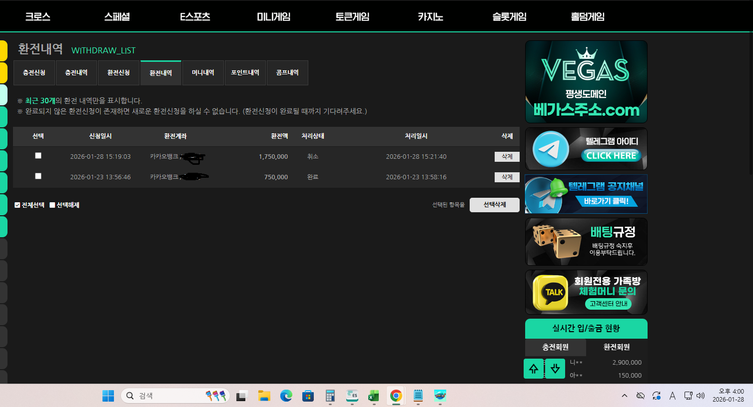Click the green up arrow scroll button
The image size is (753, 407).
pyautogui.click(x=534, y=369)
